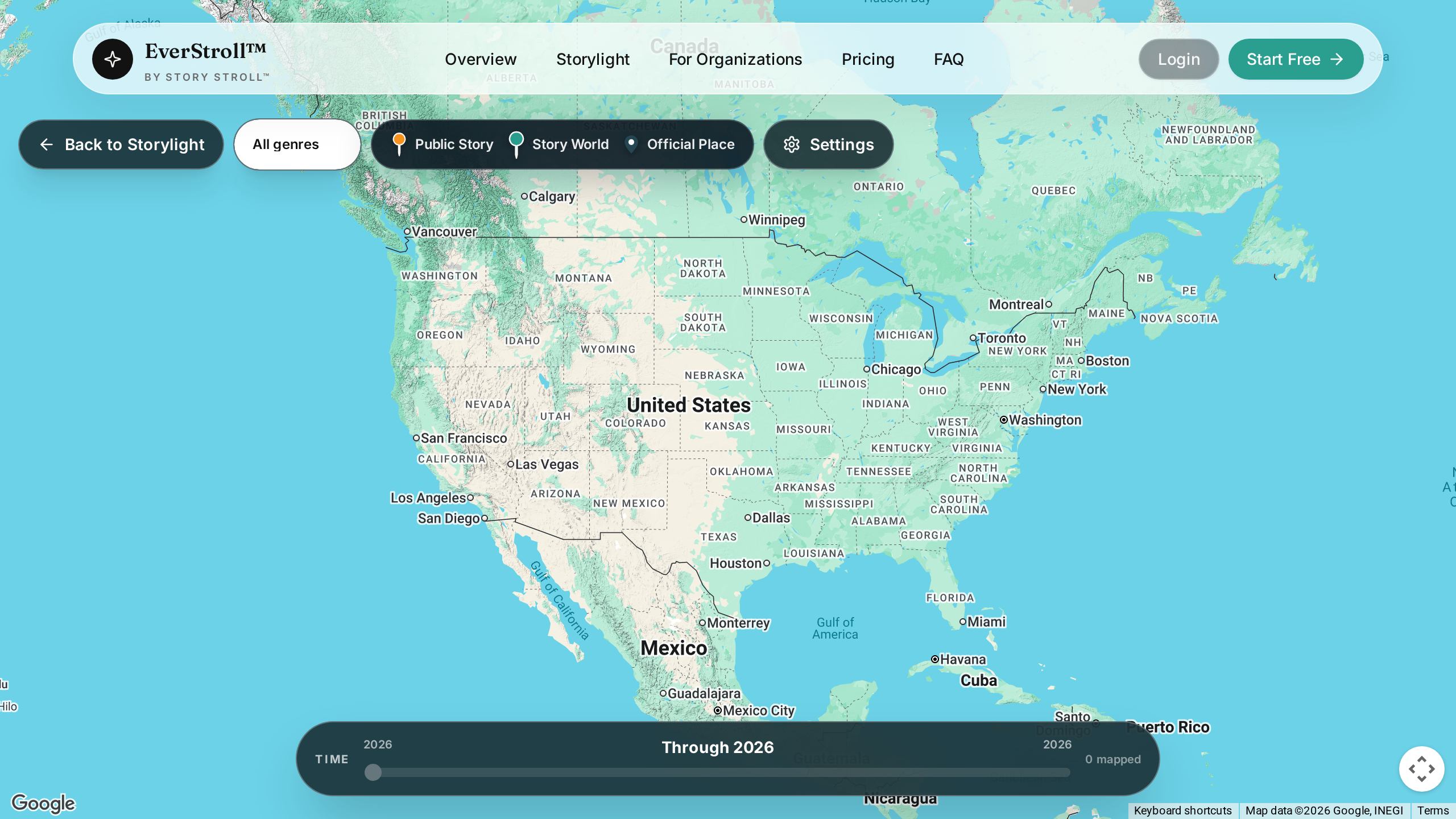Open the Settings button label
This screenshot has height=819, width=1456.
[x=842, y=144]
